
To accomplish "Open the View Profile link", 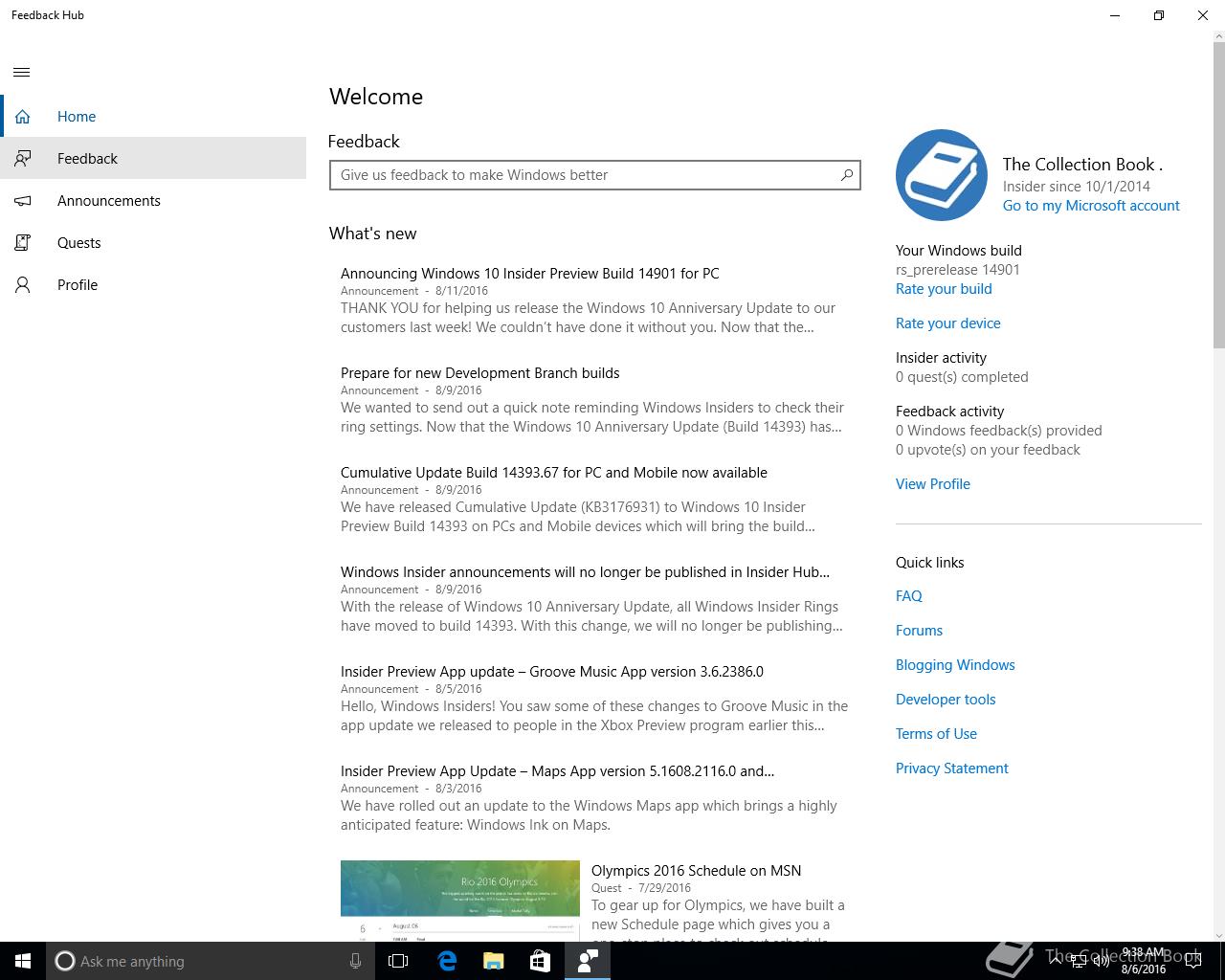I will coord(933,484).
